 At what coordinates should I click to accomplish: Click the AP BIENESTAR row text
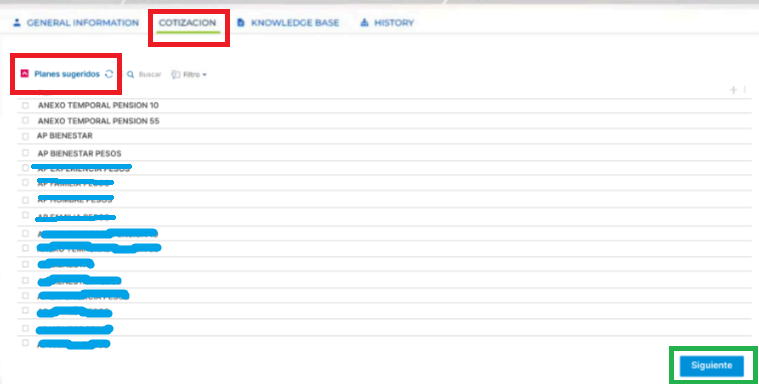65,136
